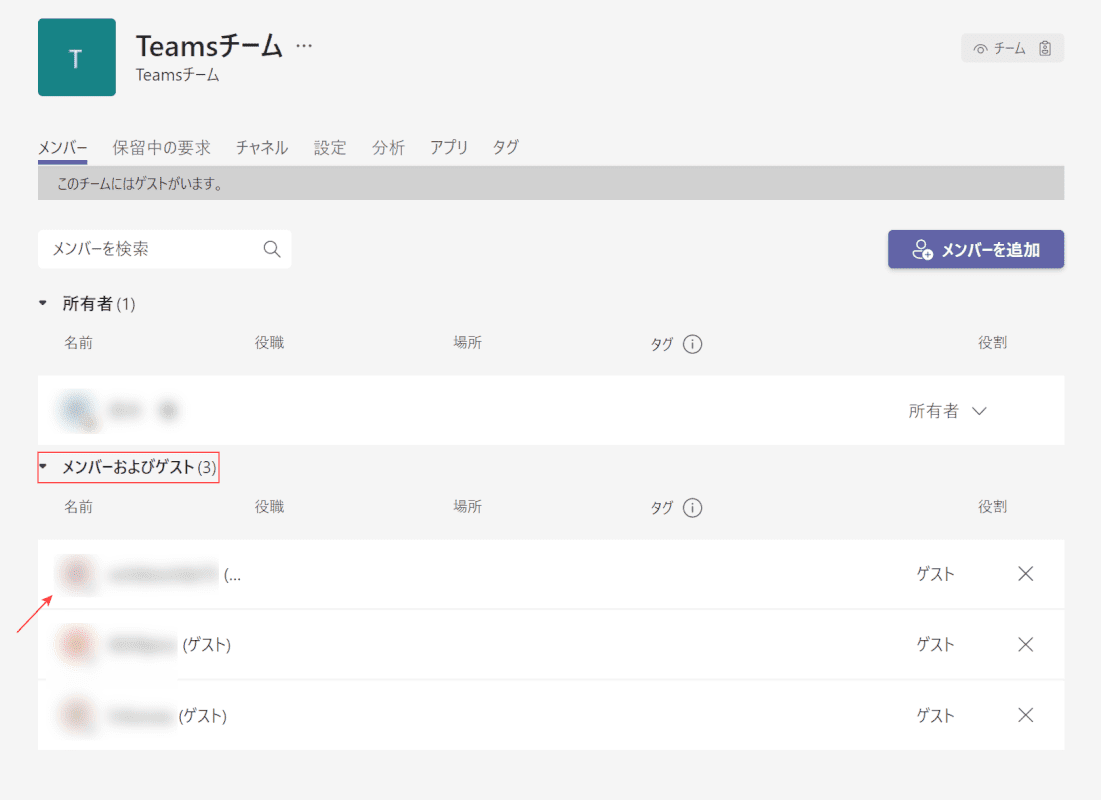Open the 分析 tab
Viewport: 1101px width, 800px height.
tap(388, 147)
